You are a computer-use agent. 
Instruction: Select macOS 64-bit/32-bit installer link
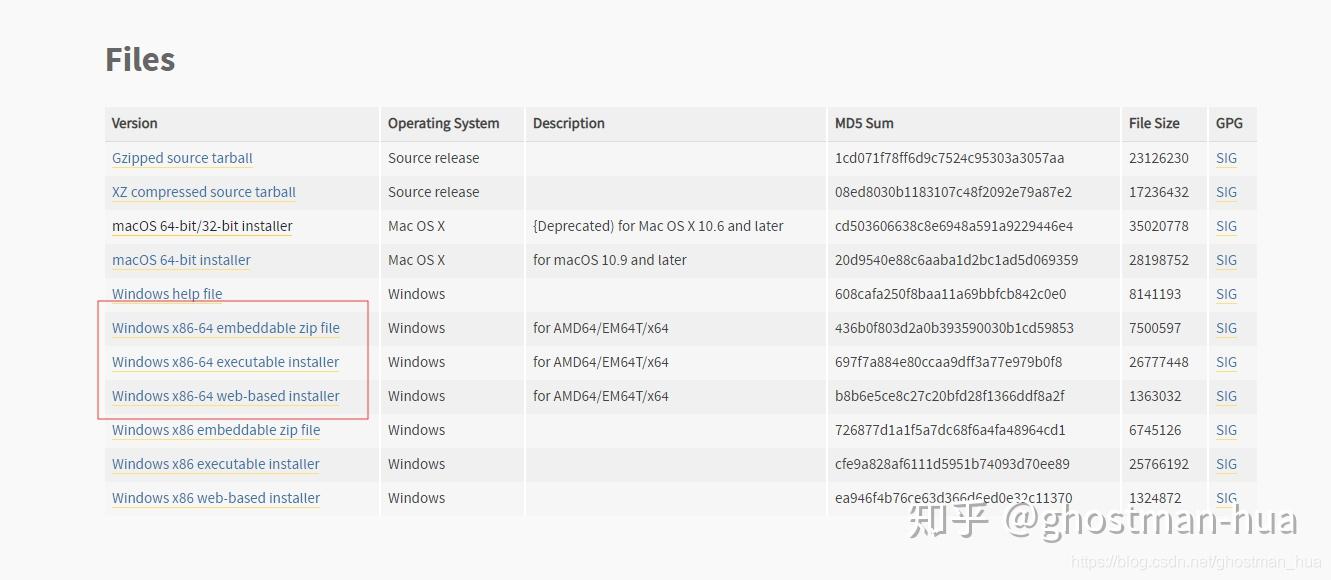tap(202, 226)
